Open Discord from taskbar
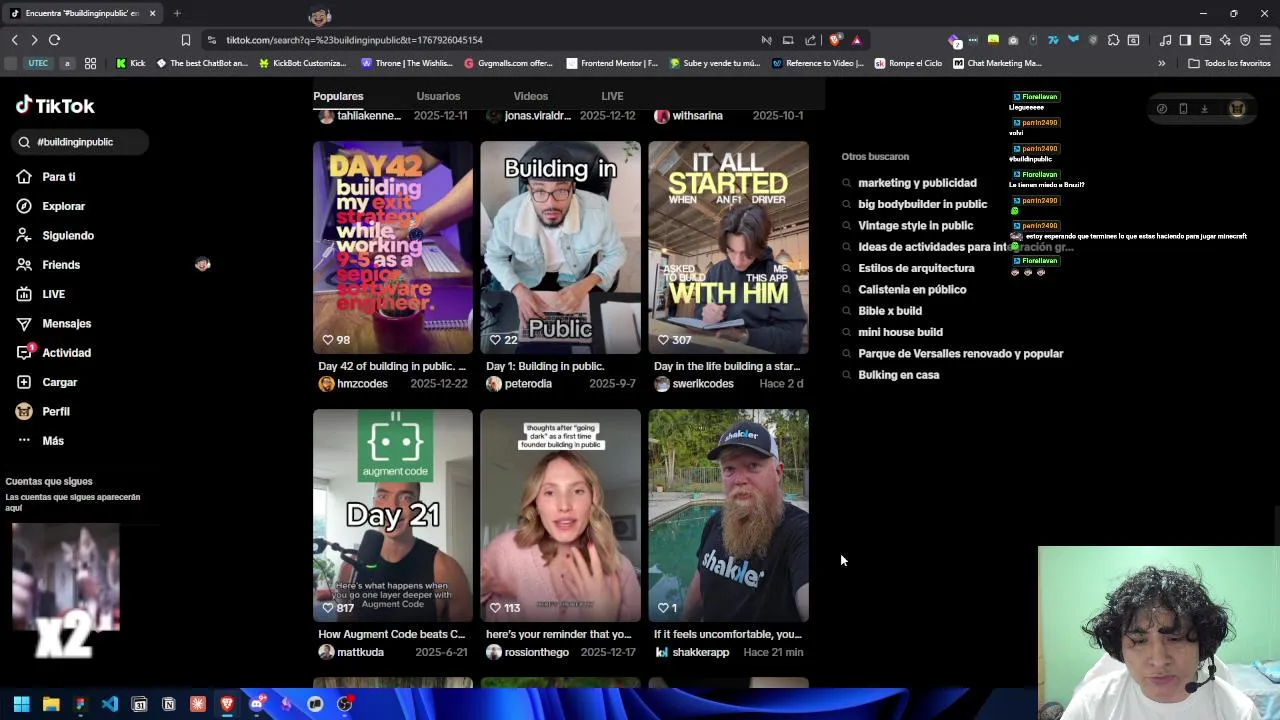This screenshot has width=1280, height=720. (x=257, y=704)
